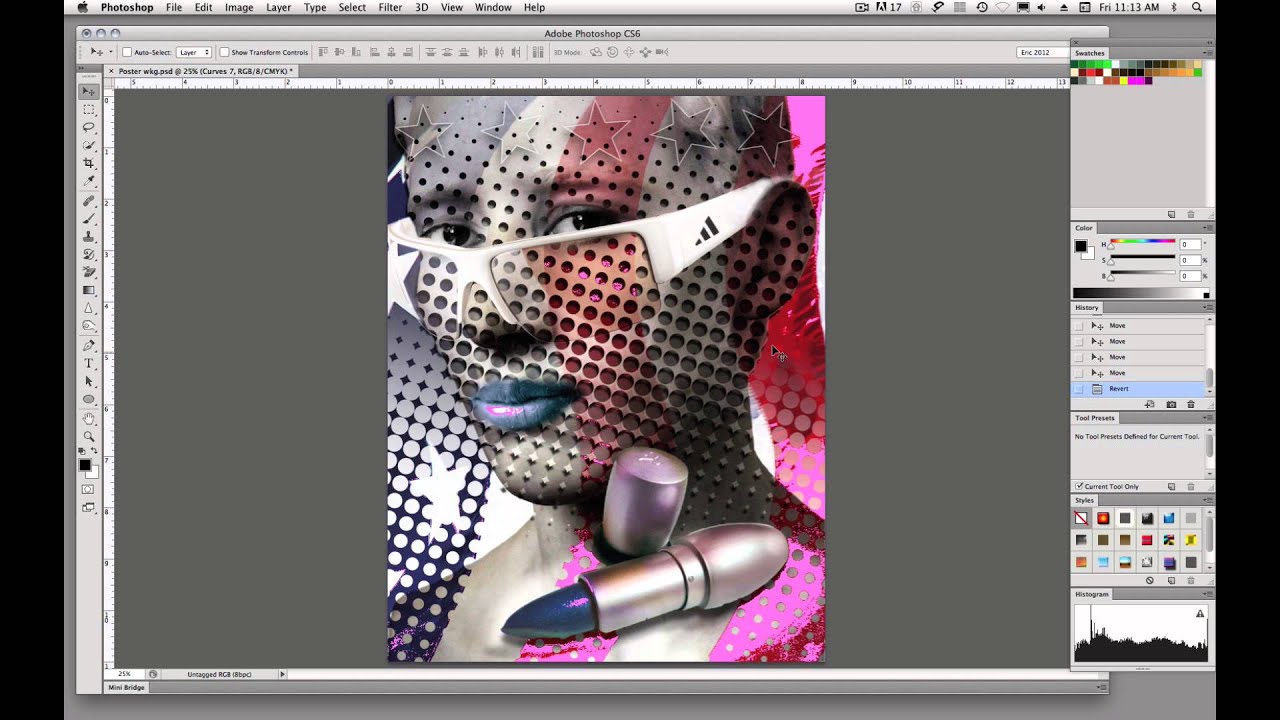The width and height of the screenshot is (1280, 720).
Task: Click the H value input field
Action: pos(1189,244)
